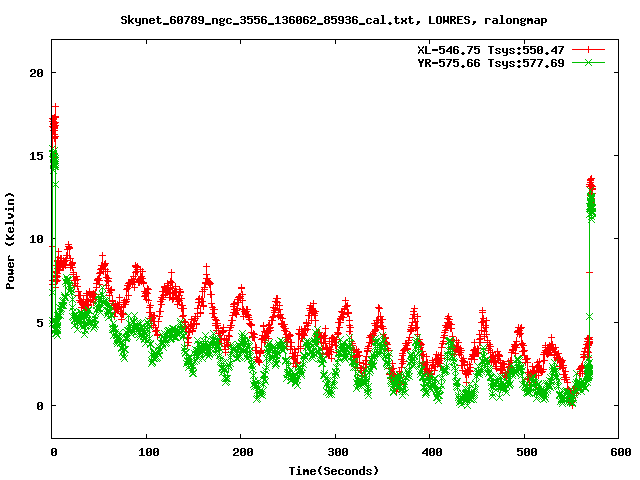Screen dimensions: 640x480
Task: Click the y-axis tick label 0
Action: (40, 406)
